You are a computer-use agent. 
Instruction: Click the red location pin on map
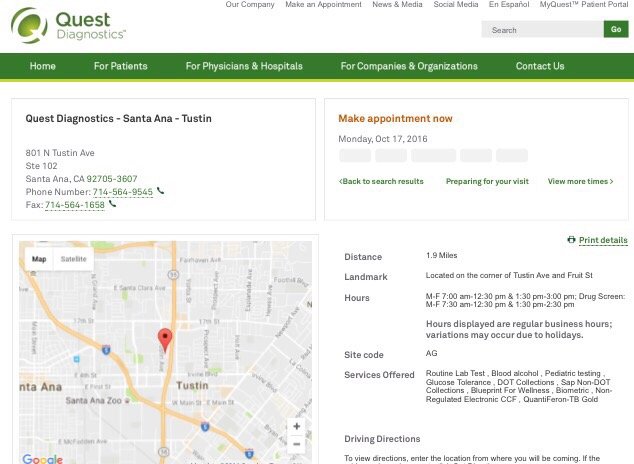[x=165, y=338]
